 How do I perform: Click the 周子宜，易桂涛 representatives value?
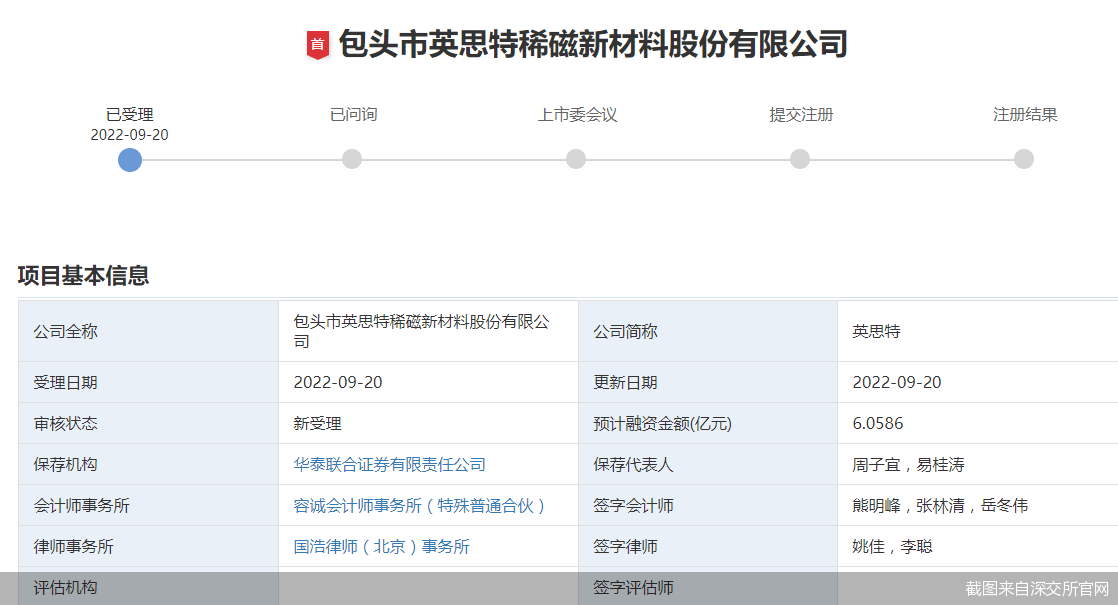(x=908, y=465)
